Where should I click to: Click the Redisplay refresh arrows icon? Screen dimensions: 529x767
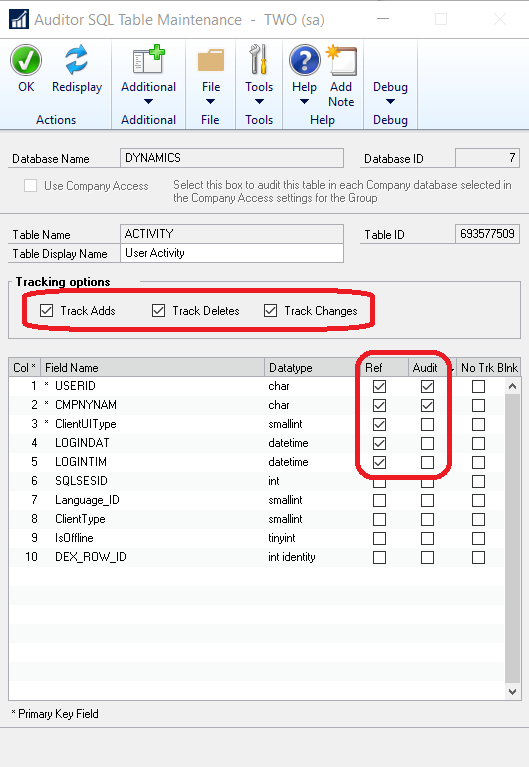point(77,60)
